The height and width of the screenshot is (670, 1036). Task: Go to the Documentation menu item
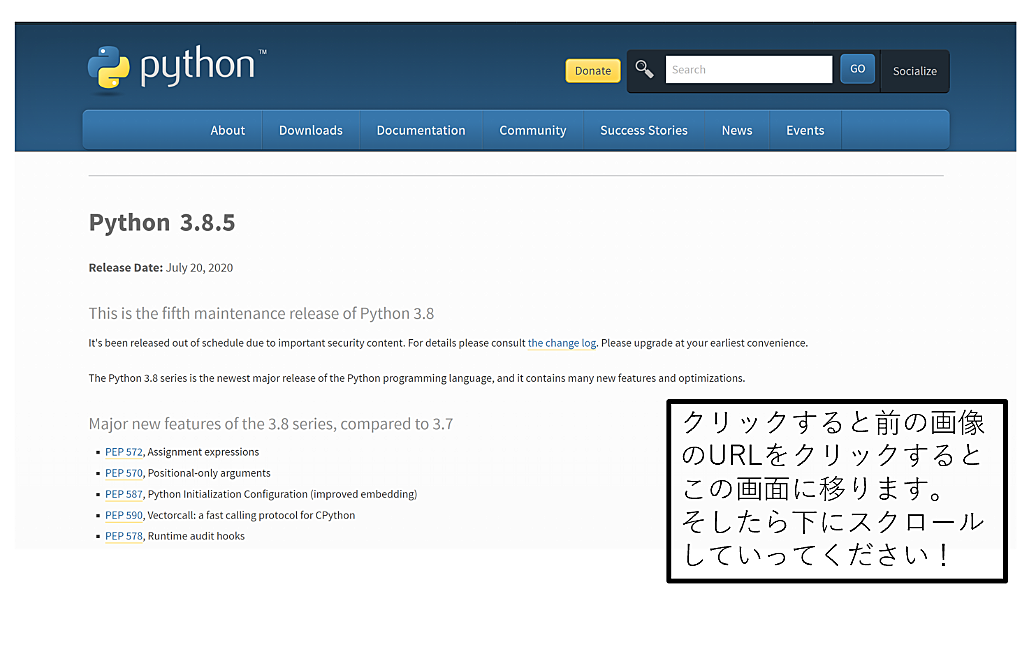(421, 130)
